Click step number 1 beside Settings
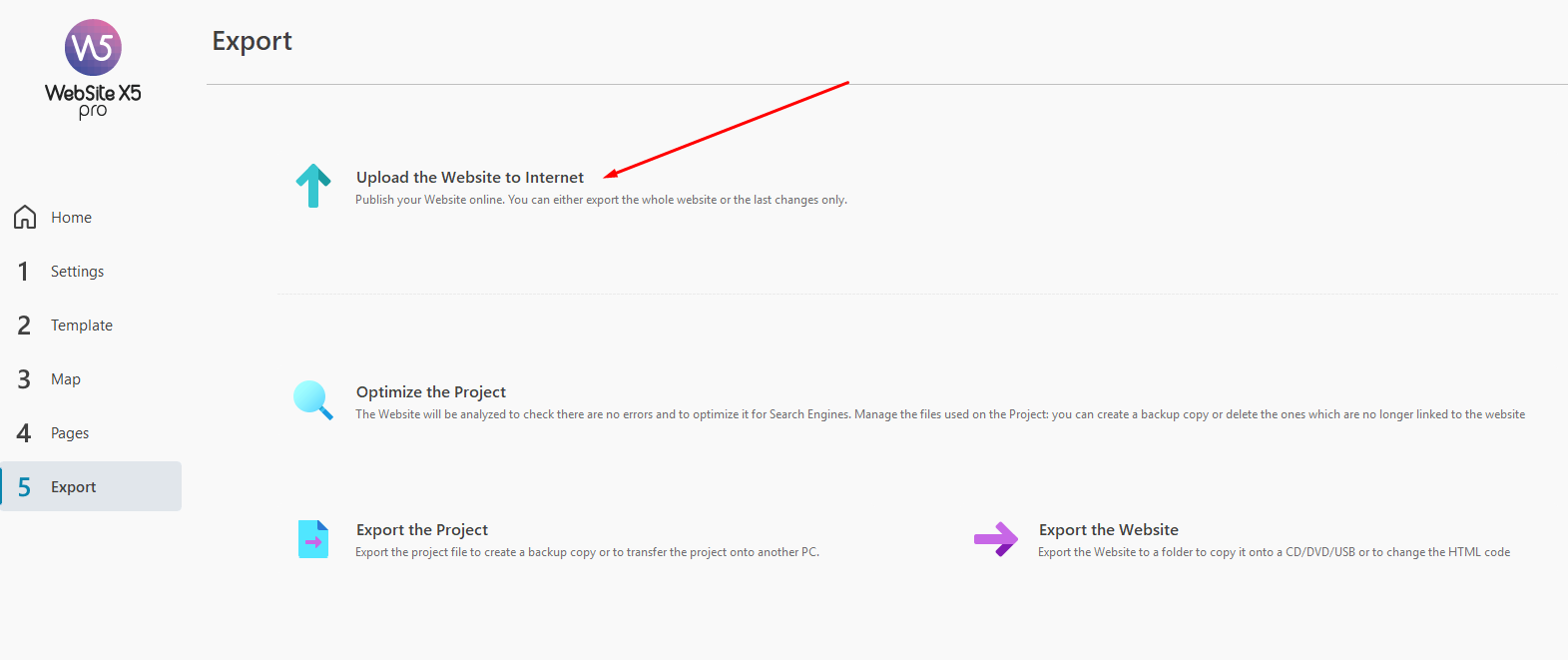This screenshot has height=660, width=1568. pos(24,272)
